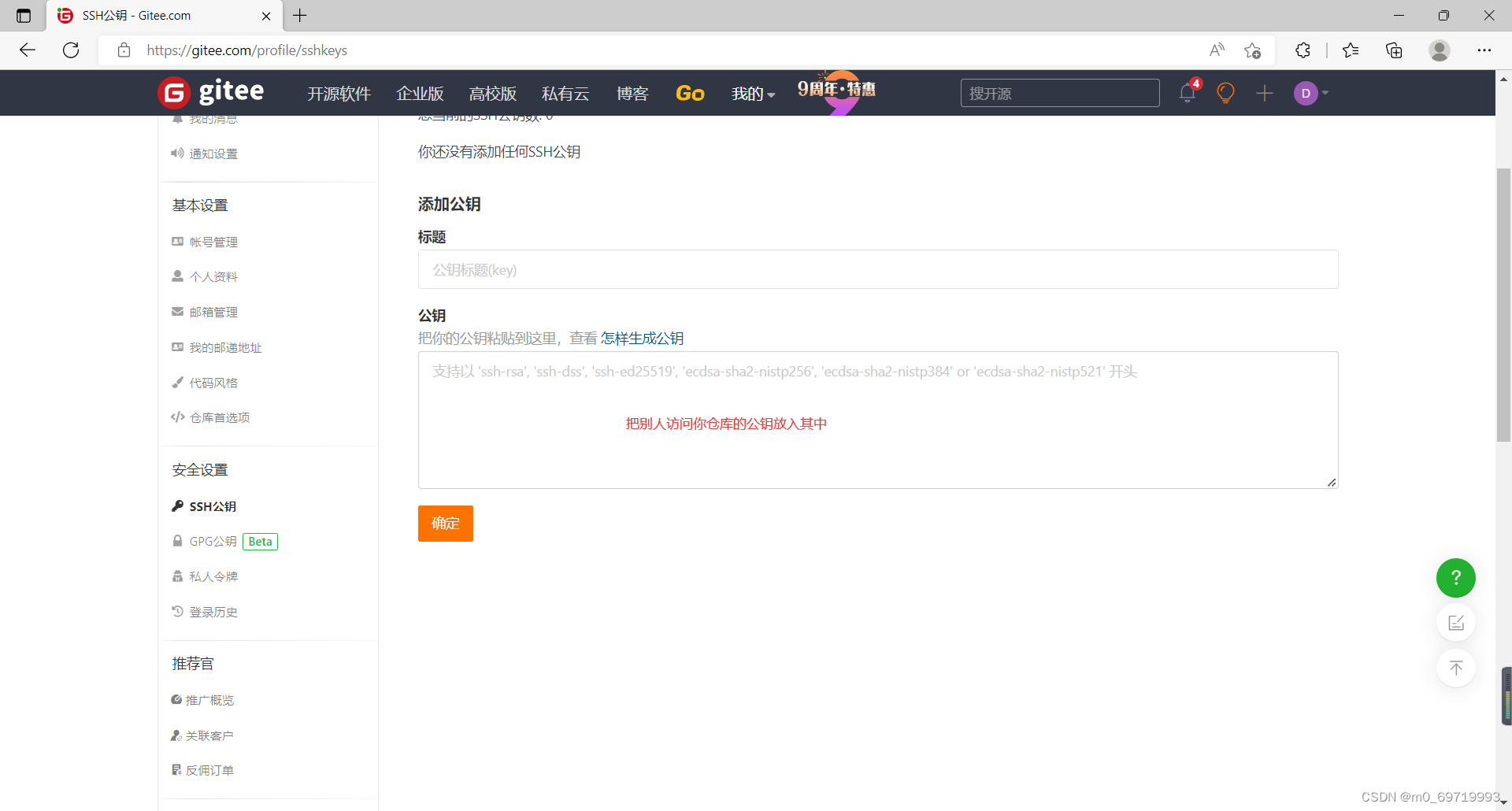Click the GPG公钥 lock icon in sidebar
Image resolution: width=1512 pixels, height=811 pixels.
tap(177, 541)
